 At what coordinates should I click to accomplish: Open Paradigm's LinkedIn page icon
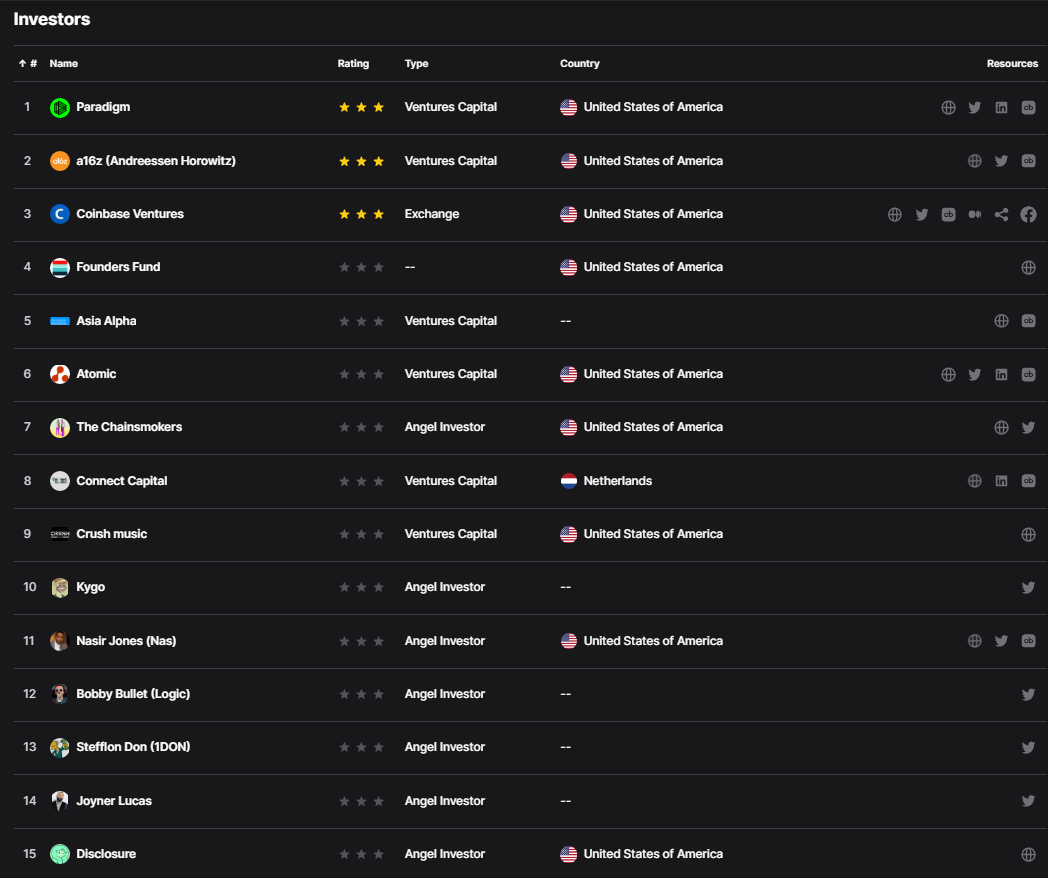[1001, 108]
